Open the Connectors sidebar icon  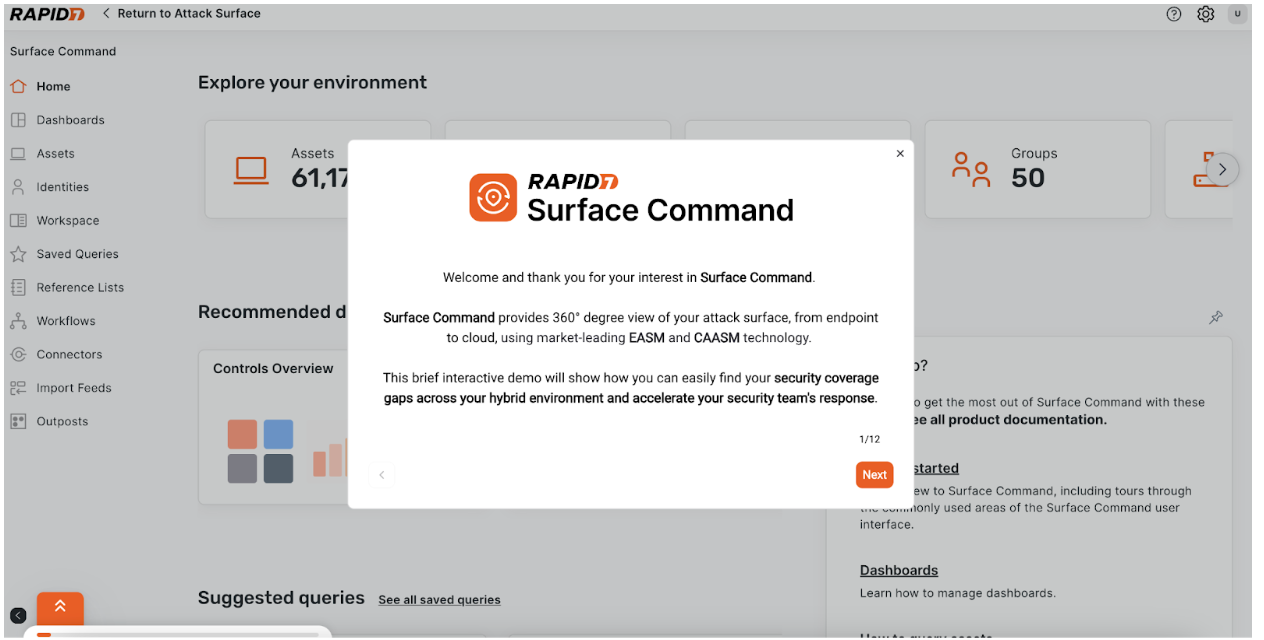(18, 355)
